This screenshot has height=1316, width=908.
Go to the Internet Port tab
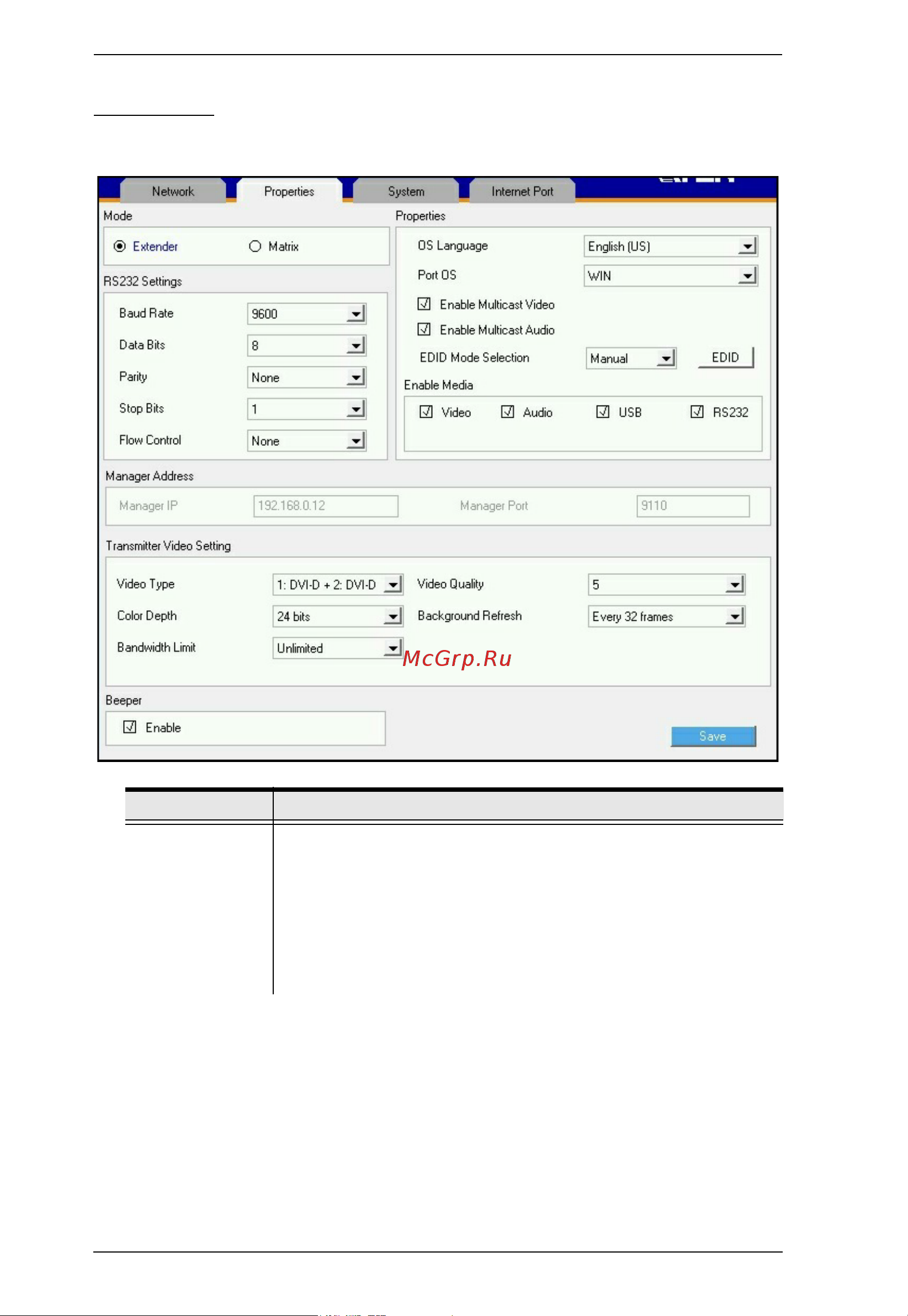[522, 191]
